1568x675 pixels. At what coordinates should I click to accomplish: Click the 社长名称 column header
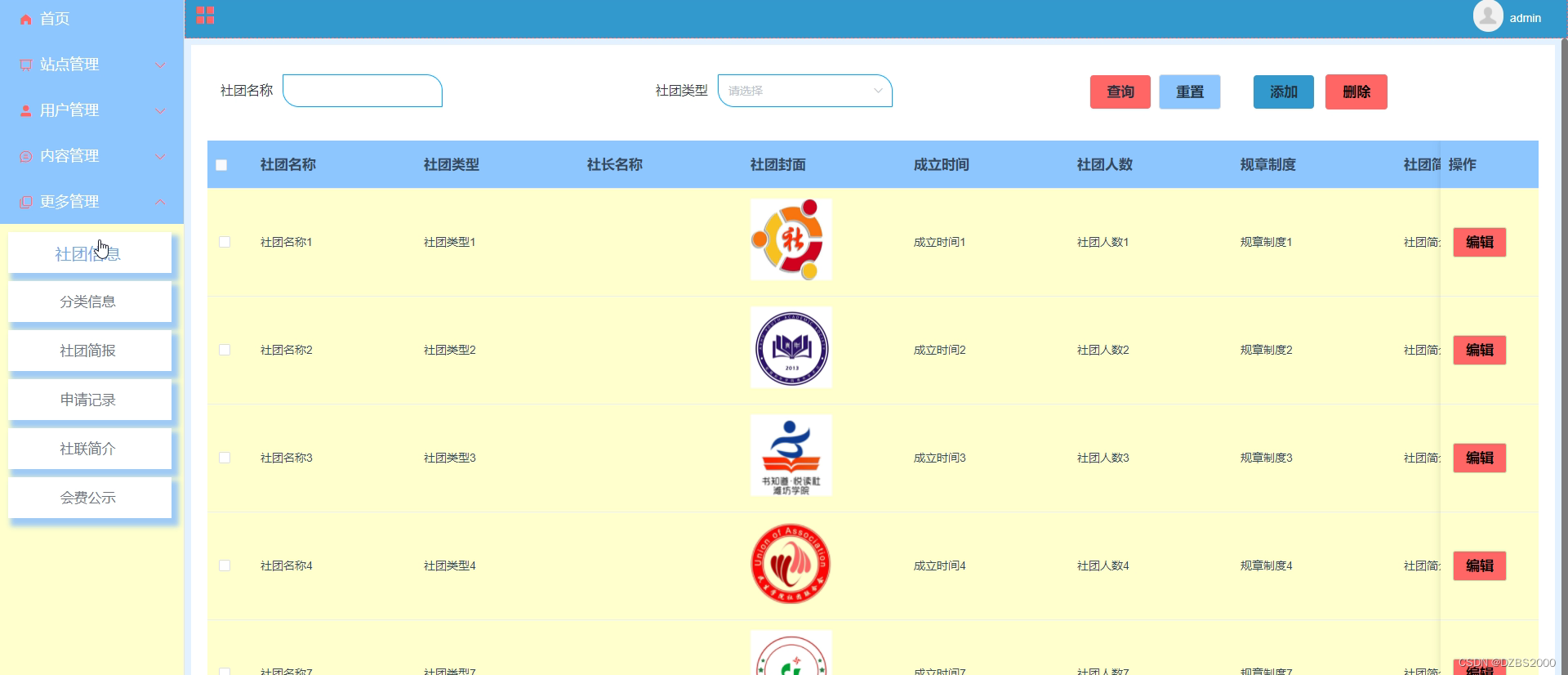pyautogui.click(x=614, y=165)
